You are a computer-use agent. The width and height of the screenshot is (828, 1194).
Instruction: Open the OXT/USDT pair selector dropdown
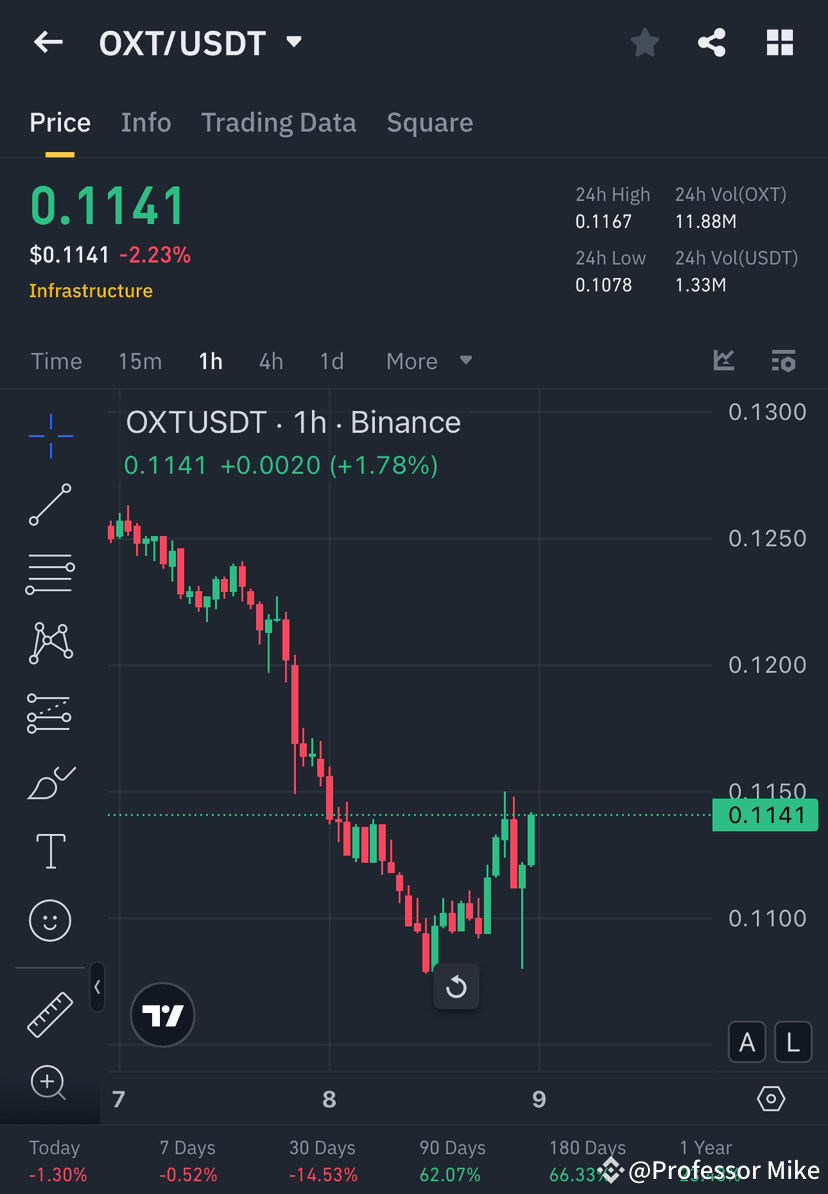coord(293,42)
